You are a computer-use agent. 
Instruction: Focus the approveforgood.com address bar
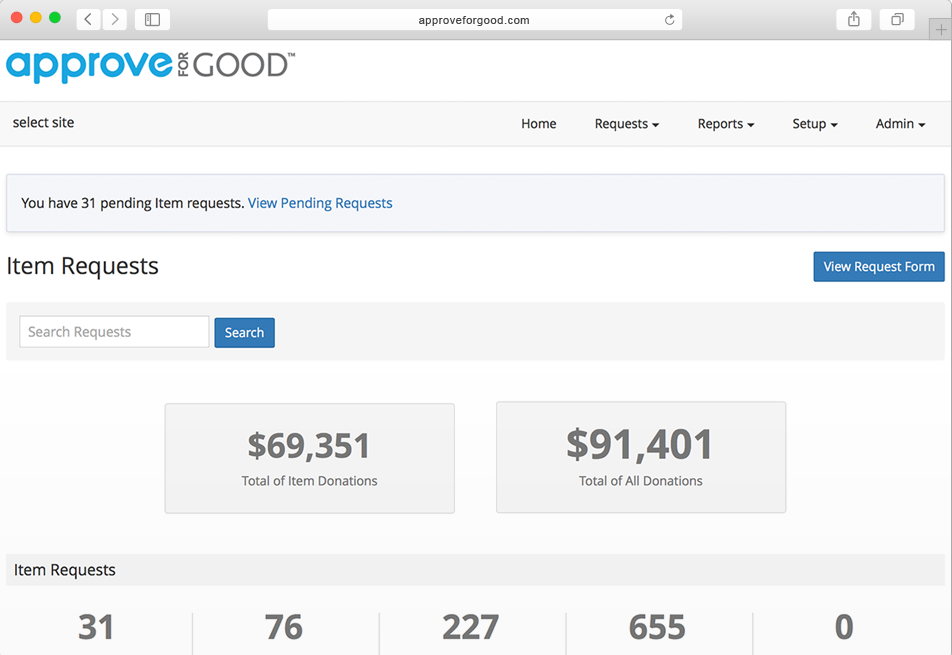(x=474, y=20)
